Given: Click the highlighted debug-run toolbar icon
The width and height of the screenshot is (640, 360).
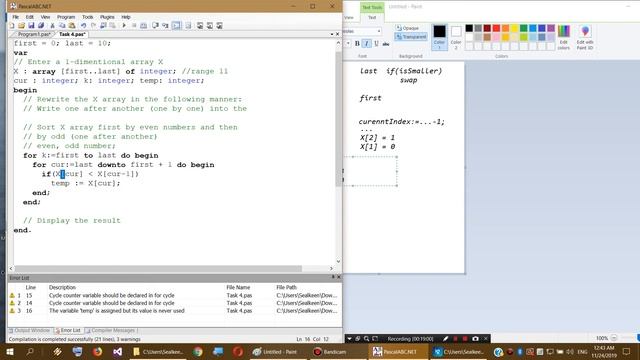Looking at the screenshot, I should tap(176, 26).
